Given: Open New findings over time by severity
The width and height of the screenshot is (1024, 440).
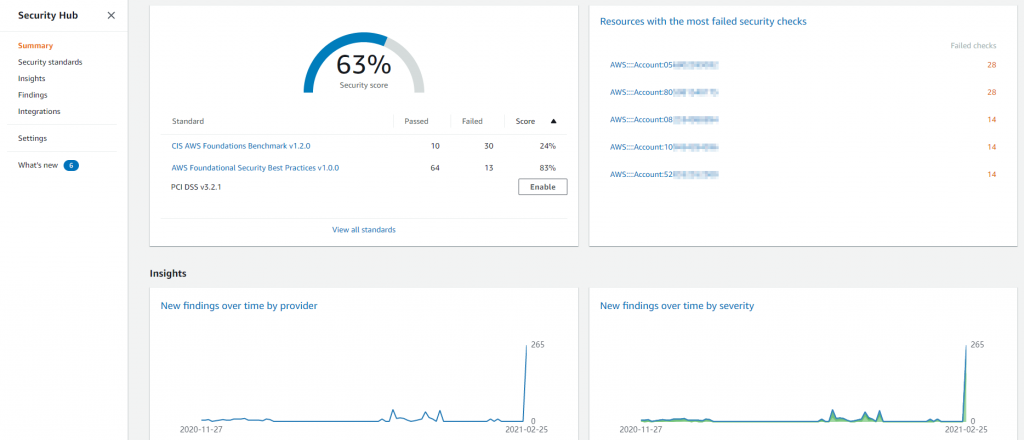Looking at the screenshot, I should (677, 306).
